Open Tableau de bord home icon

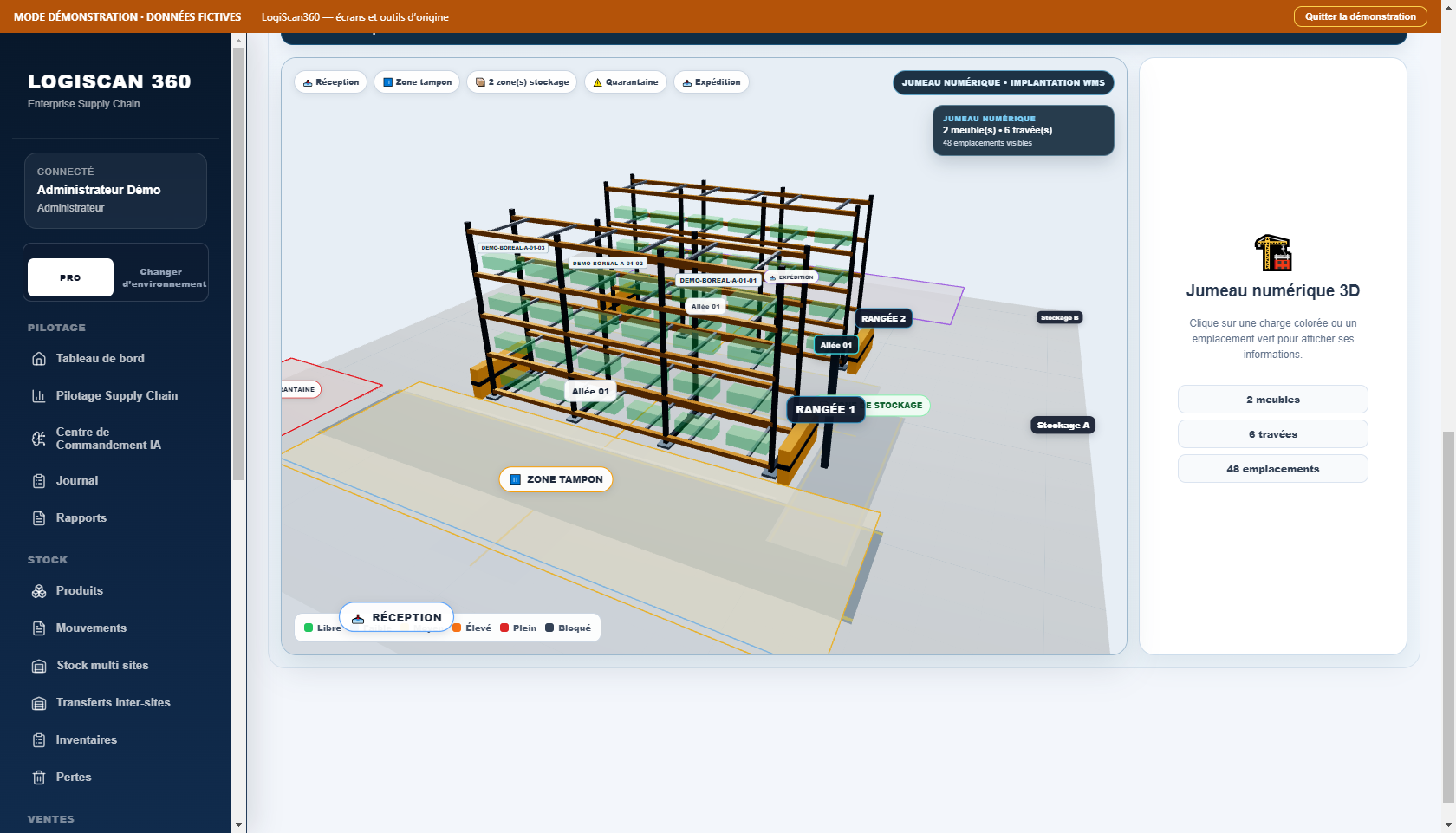coord(39,359)
